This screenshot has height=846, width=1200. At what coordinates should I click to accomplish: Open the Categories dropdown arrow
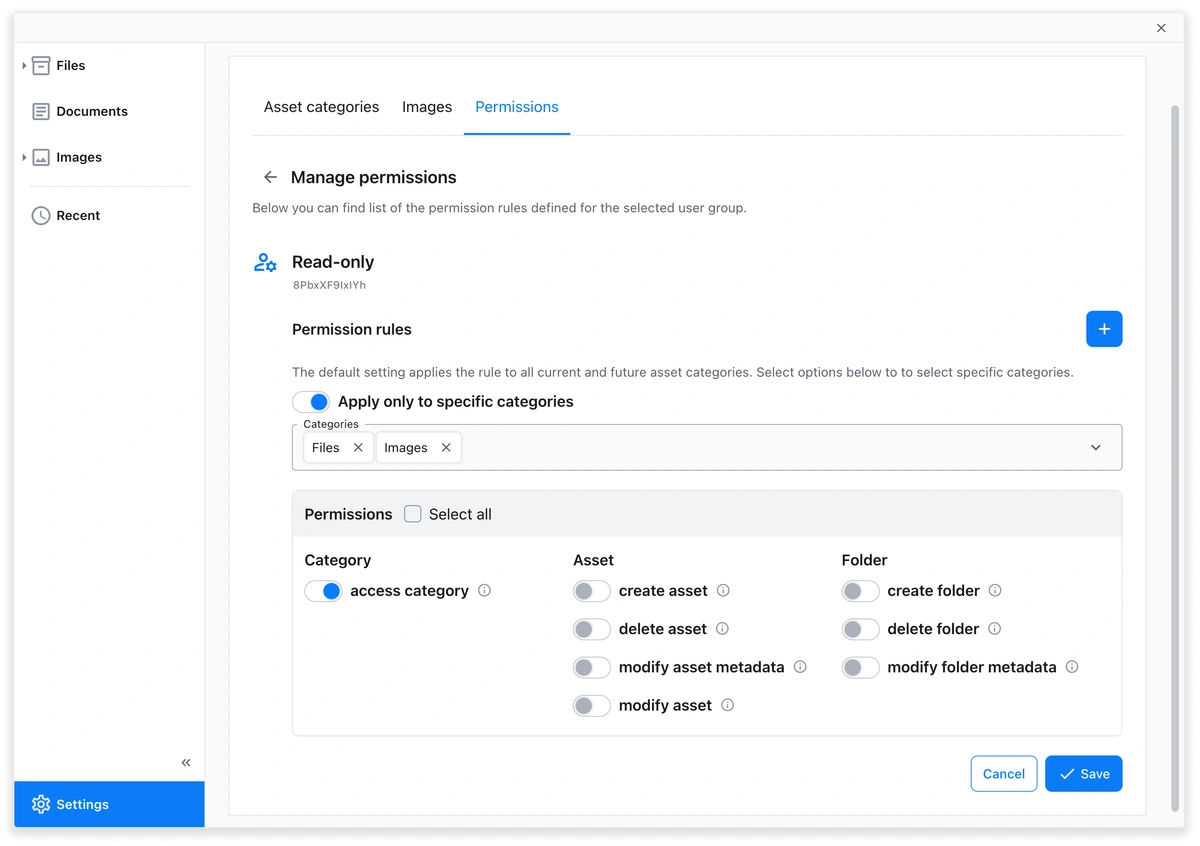pos(1096,448)
